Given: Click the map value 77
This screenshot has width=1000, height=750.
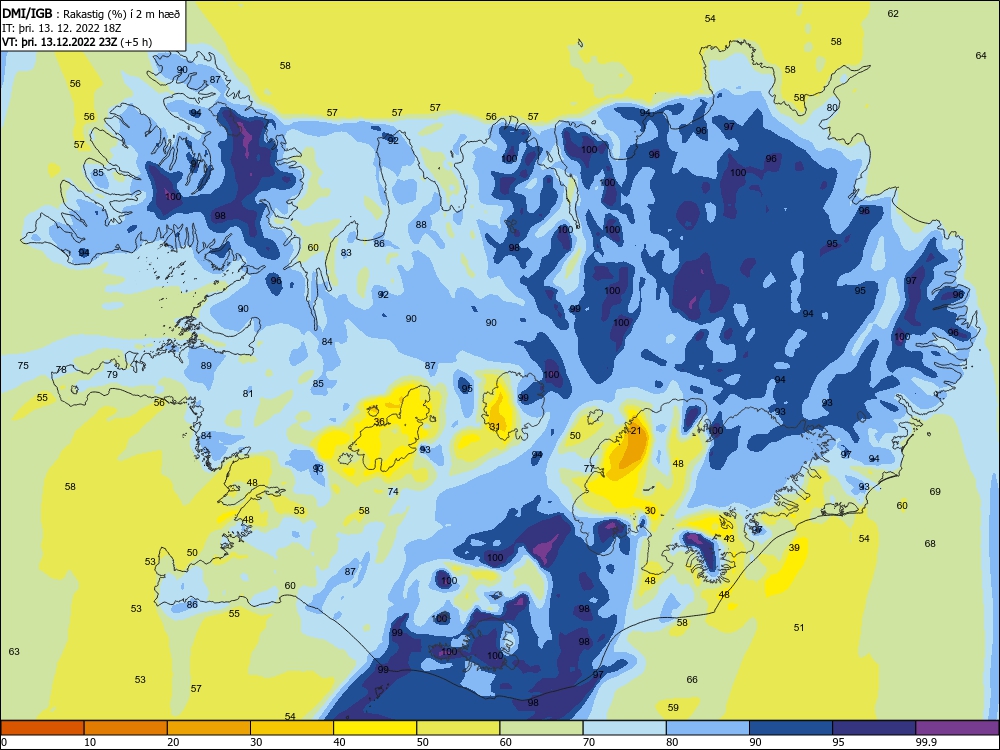Looking at the screenshot, I should 589,468.
